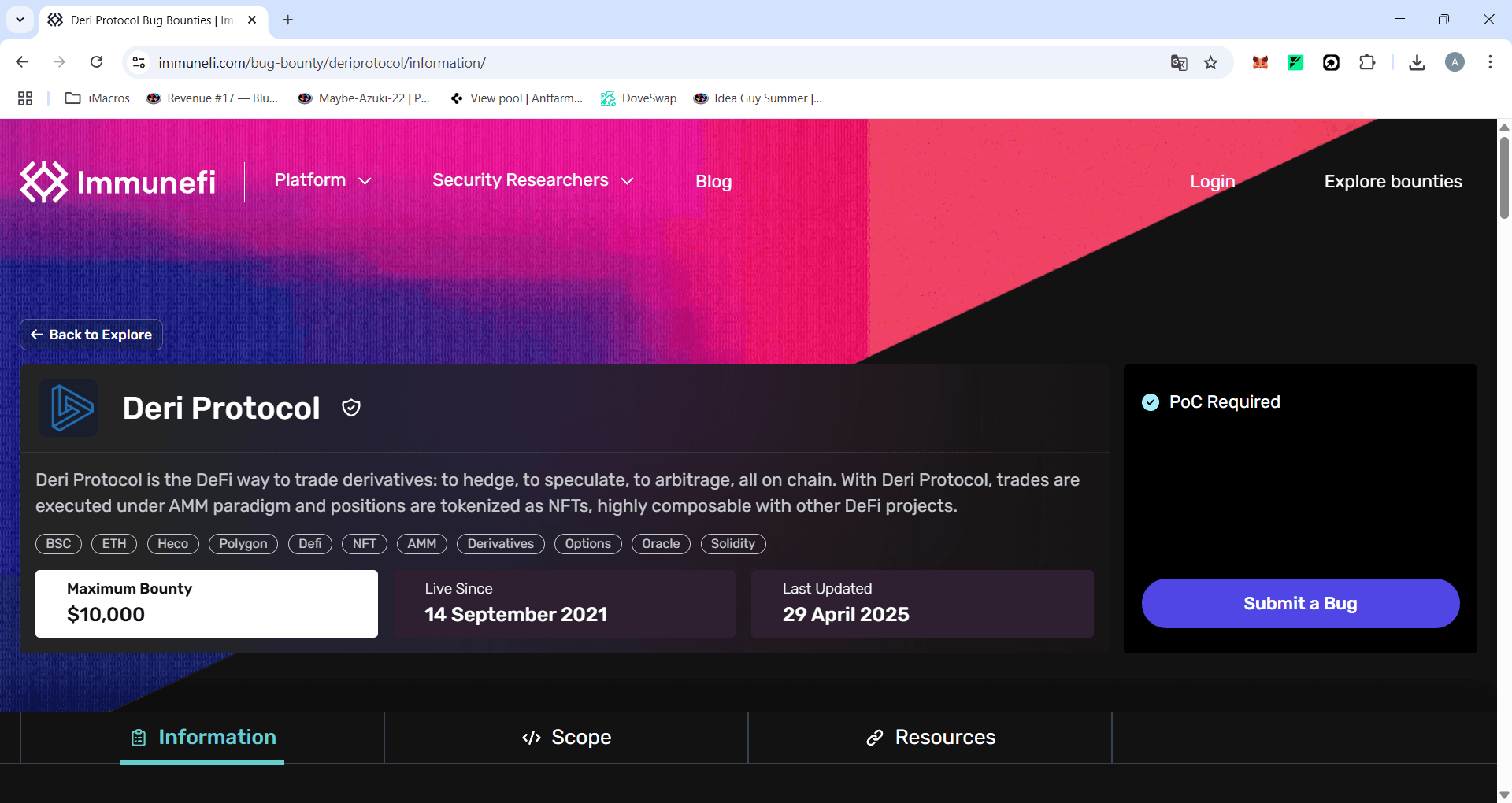
Task: Click the Submit a Bug button
Action: (x=1301, y=604)
